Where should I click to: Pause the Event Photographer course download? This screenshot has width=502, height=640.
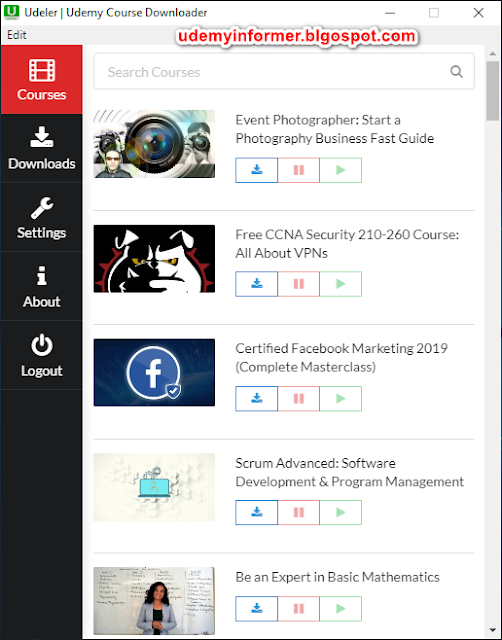298,170
